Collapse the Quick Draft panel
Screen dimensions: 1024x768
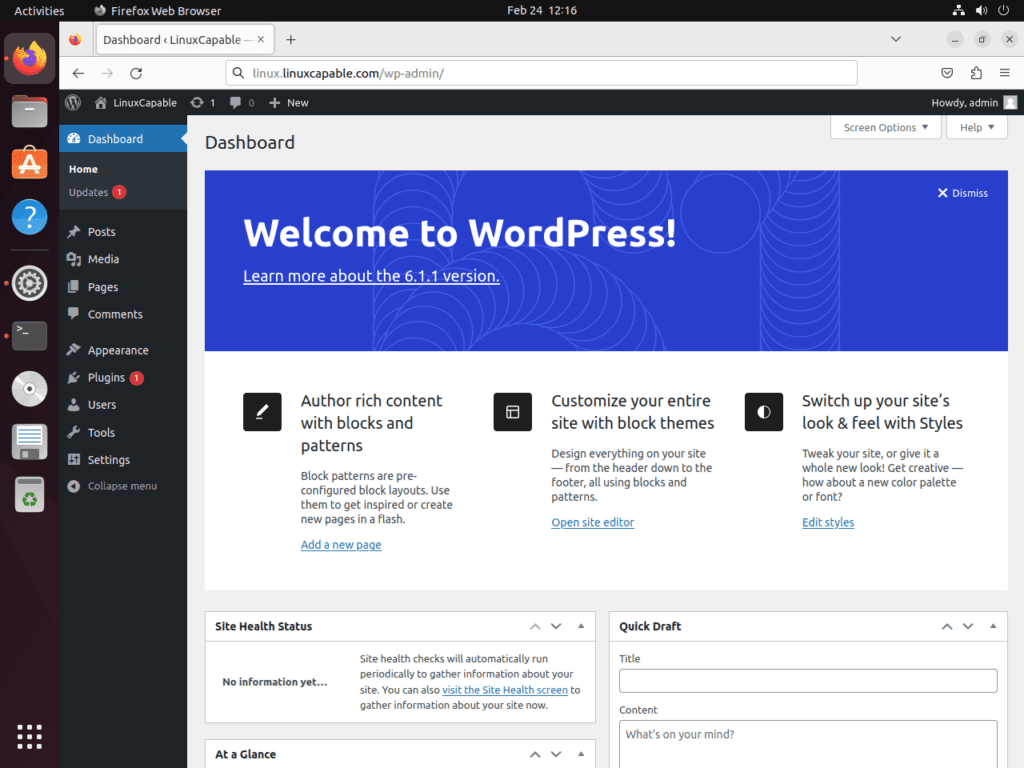click(993, 626)
